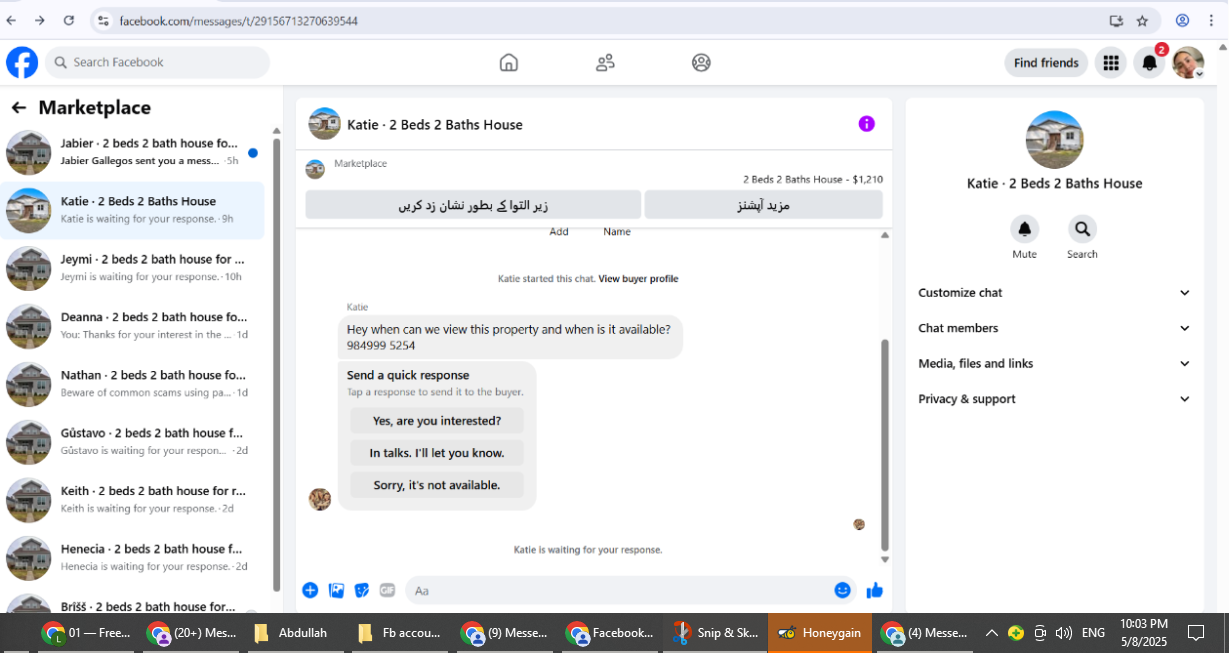Image resolution: width=1229 pixels, height=653 pixels.
Task: Open the Facebook logo home link
Action: pos(22,62)
